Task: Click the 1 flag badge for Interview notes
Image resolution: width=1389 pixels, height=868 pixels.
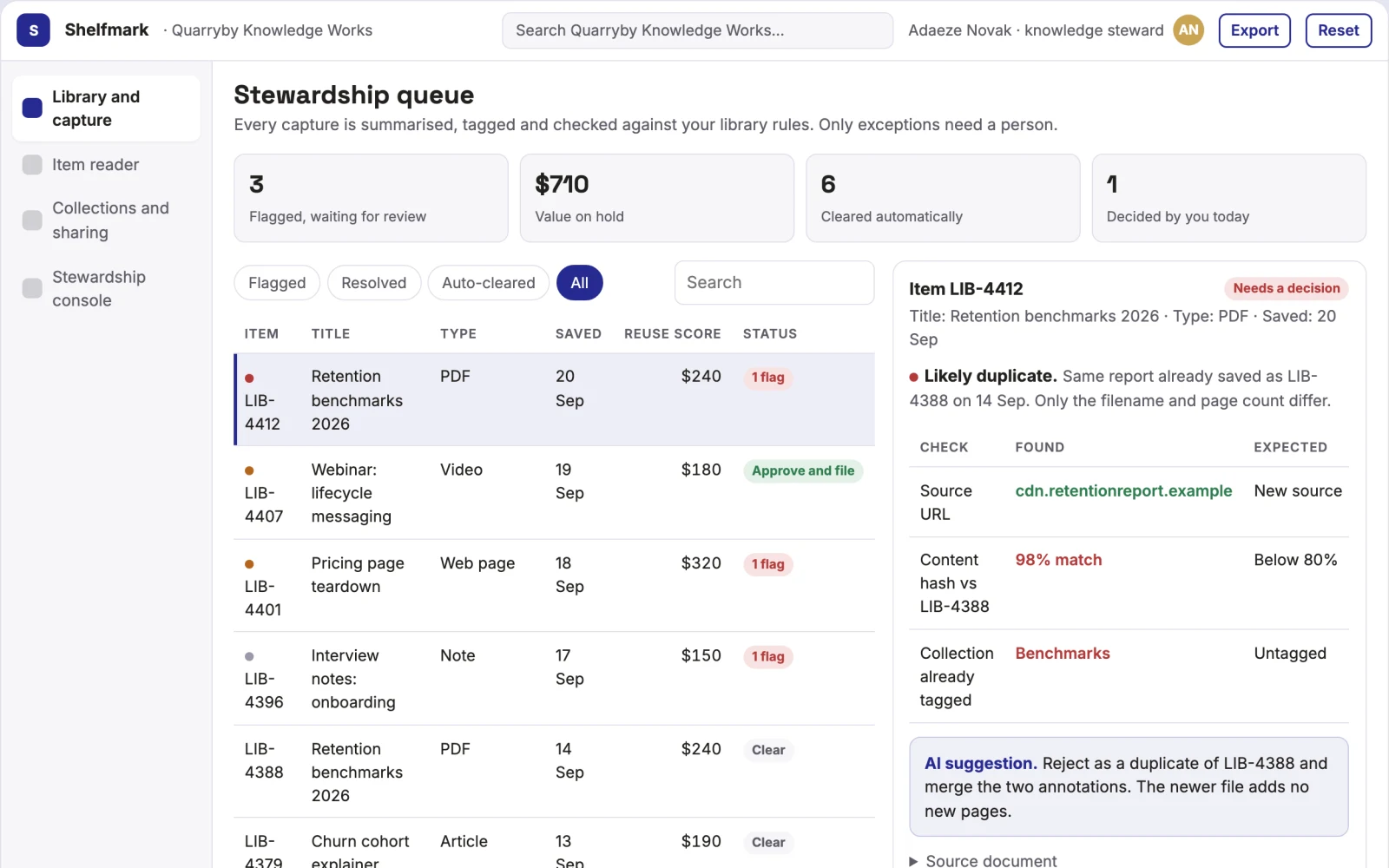Action: 767,657
